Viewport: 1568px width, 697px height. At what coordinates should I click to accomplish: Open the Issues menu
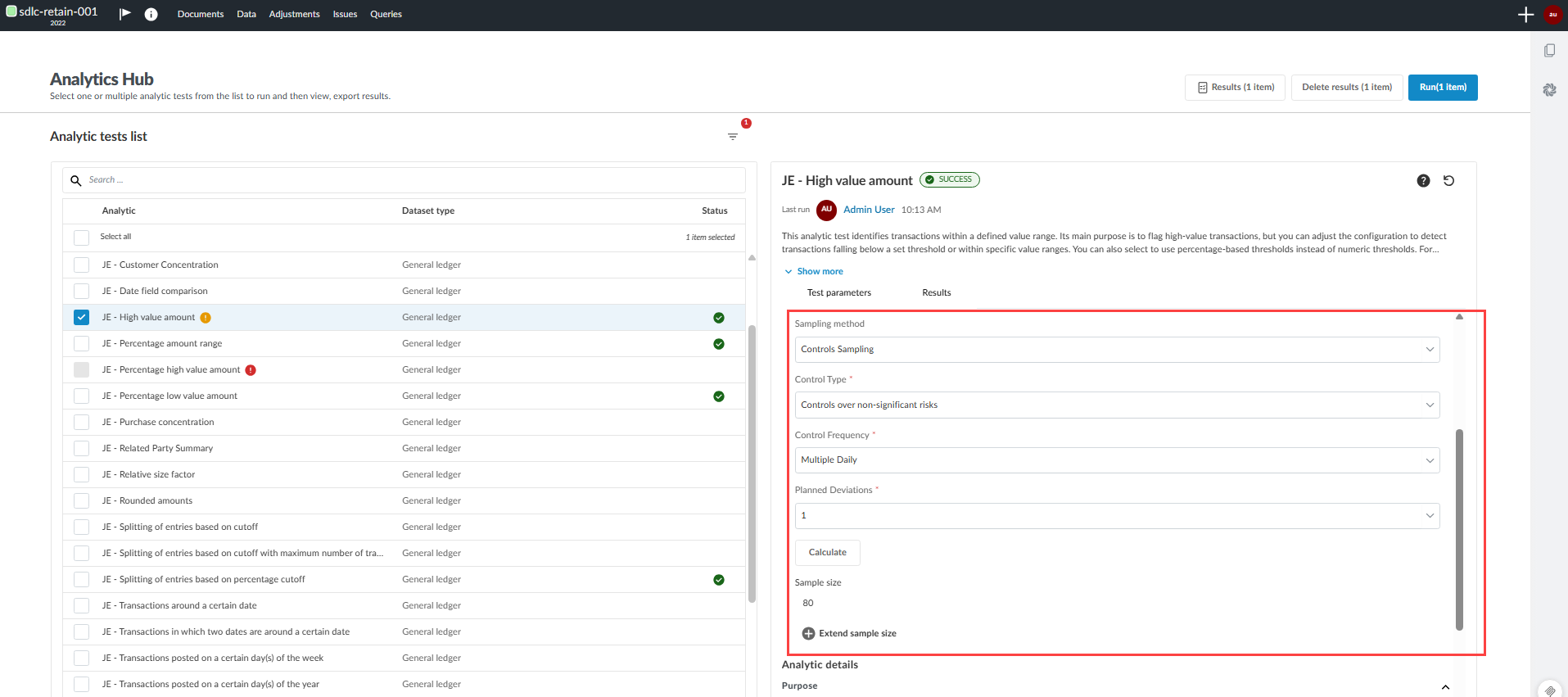(345, 15)
